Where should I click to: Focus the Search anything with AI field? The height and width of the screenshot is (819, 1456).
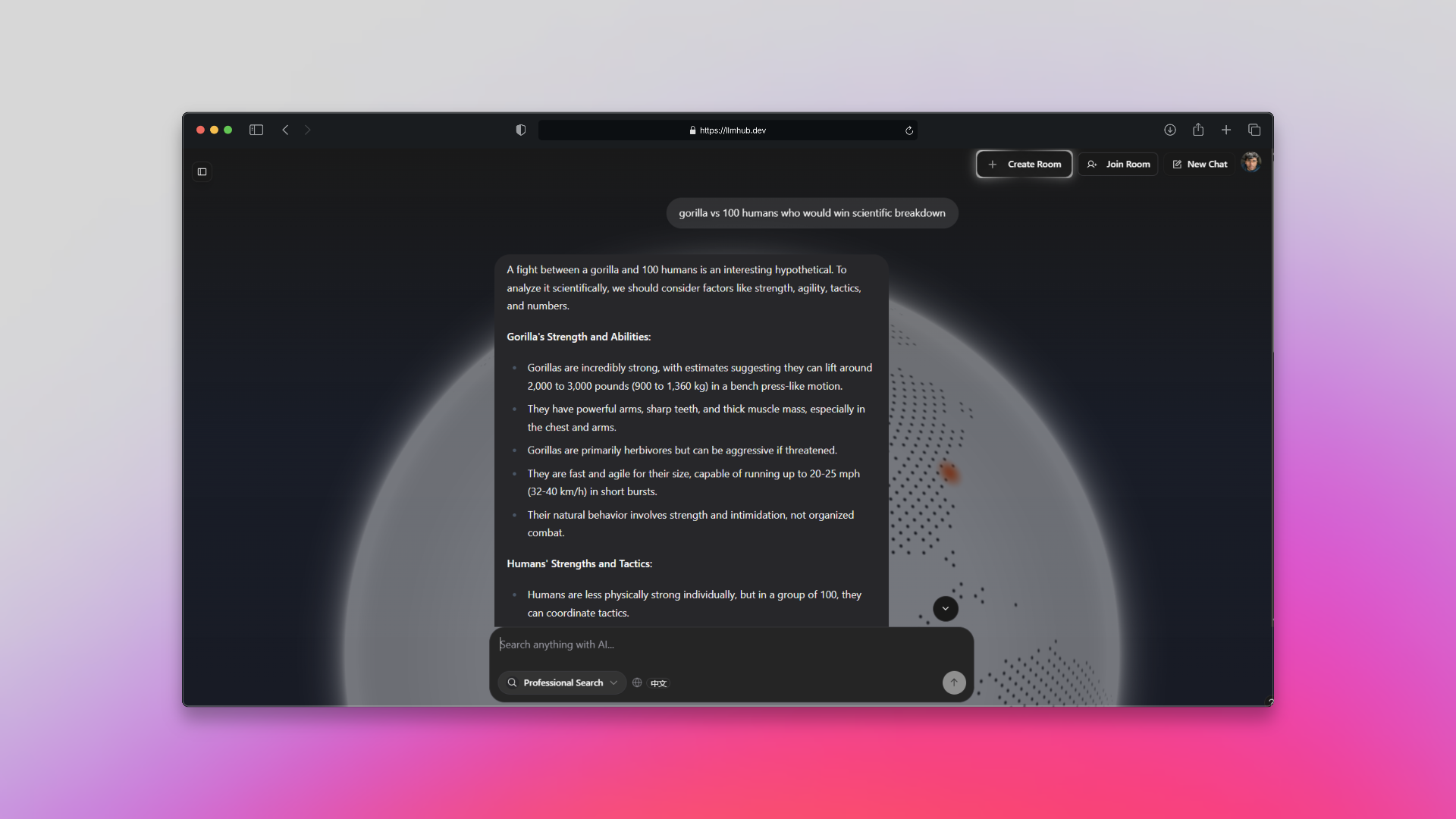pyautogui.click(x=713, y=645)
